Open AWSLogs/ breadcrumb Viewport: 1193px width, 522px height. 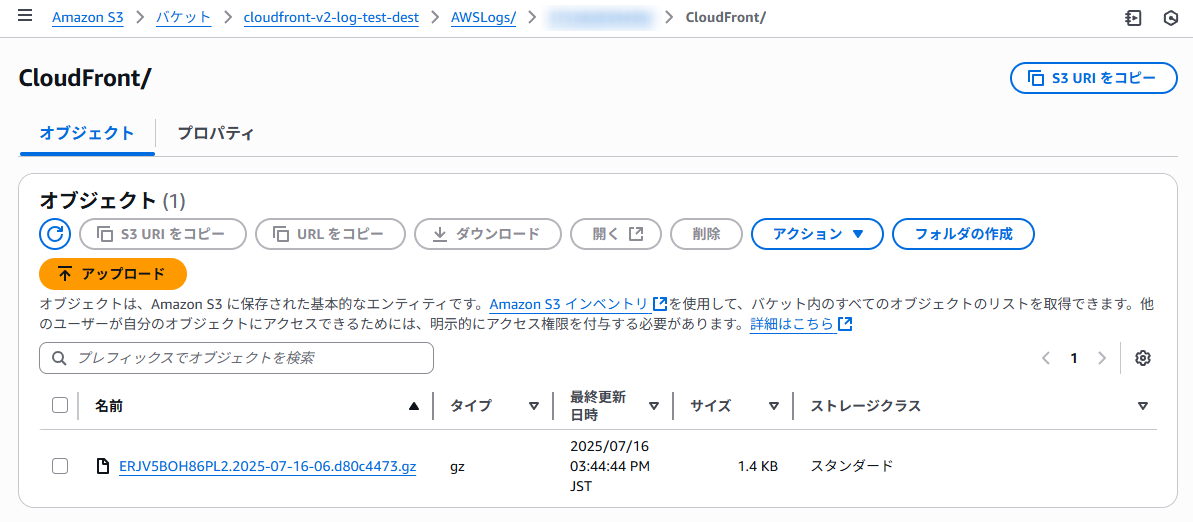[483, 18]
